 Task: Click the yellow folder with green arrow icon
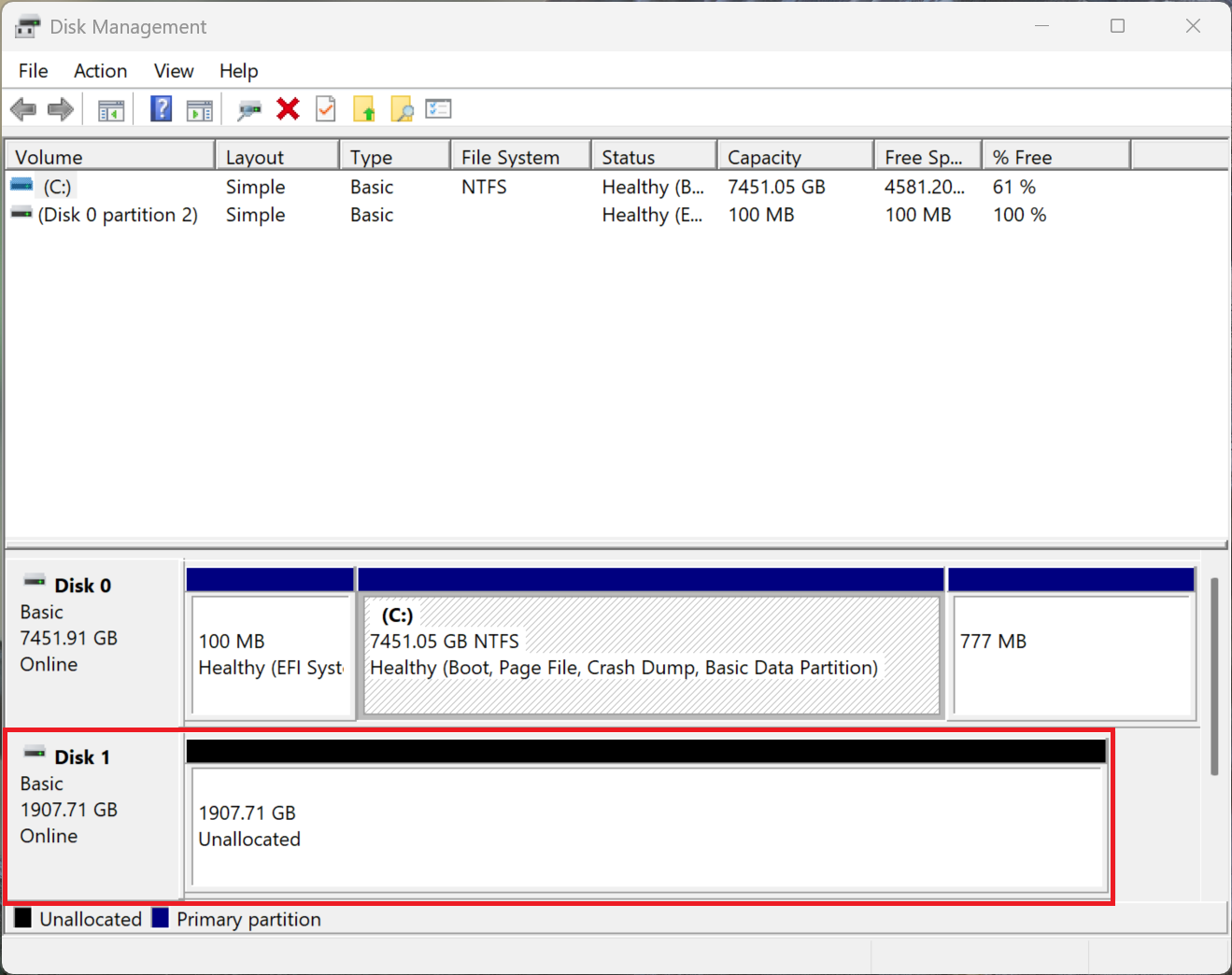point(364,110)
